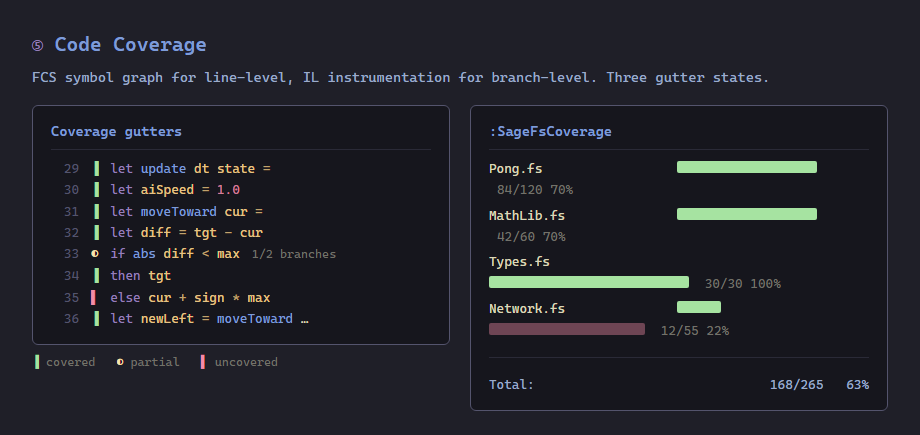Click the green covered legend marker
Image resolution: width=920 pixels, height=435 pixels.
pos(37,362)
